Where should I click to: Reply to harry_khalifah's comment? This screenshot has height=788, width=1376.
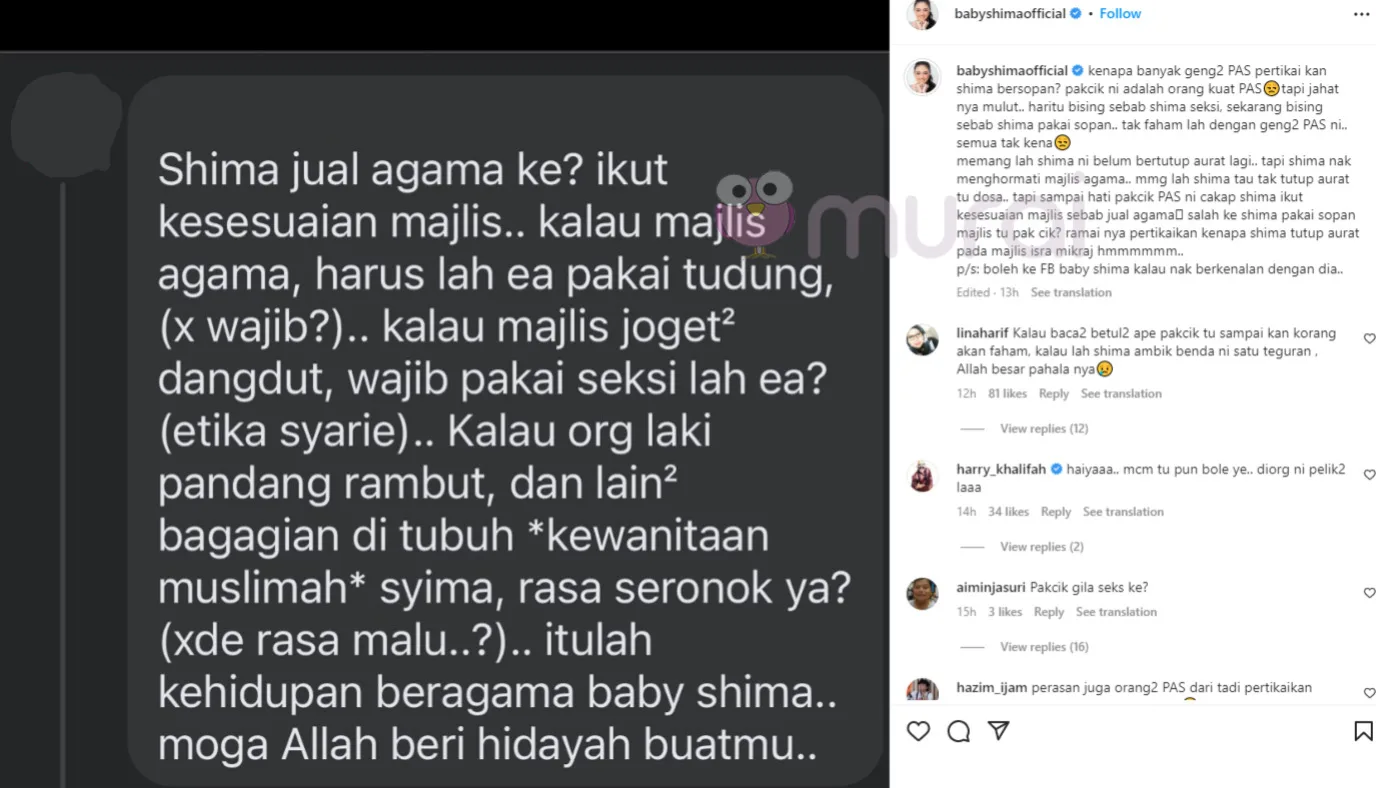(1056, 512)
